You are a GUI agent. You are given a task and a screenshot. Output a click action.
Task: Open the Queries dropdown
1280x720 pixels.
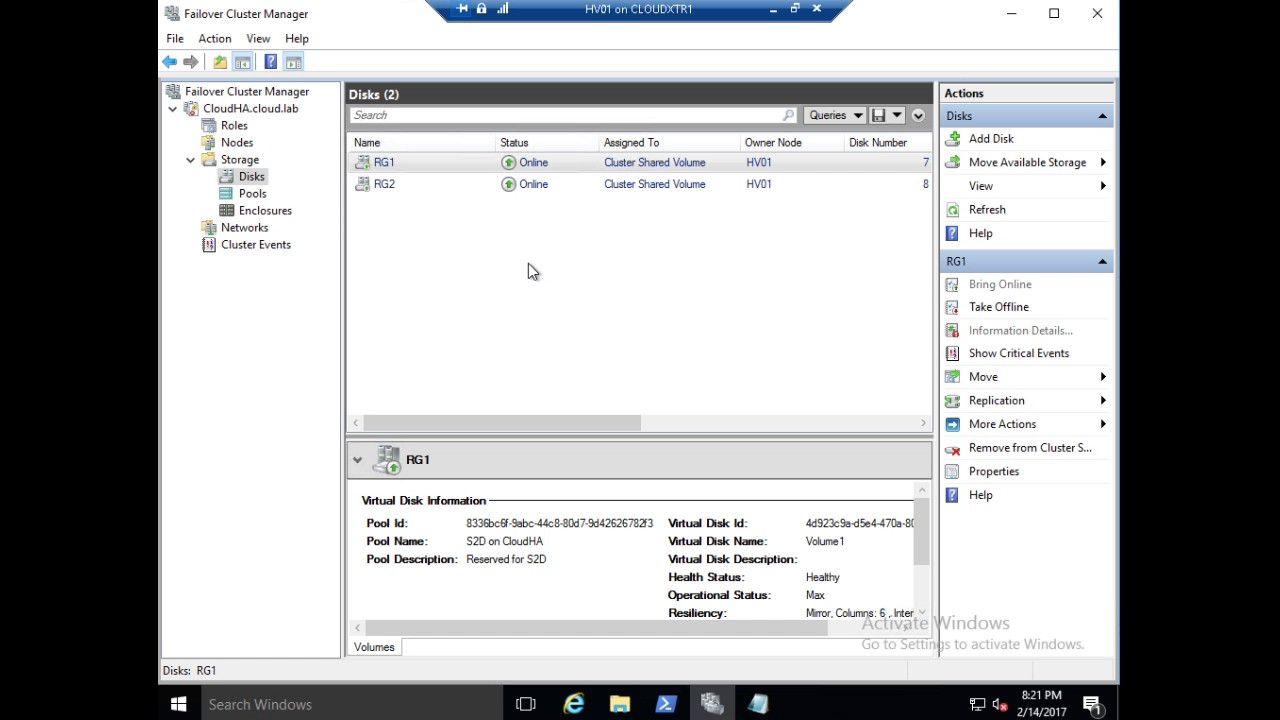tap(836, 115)
